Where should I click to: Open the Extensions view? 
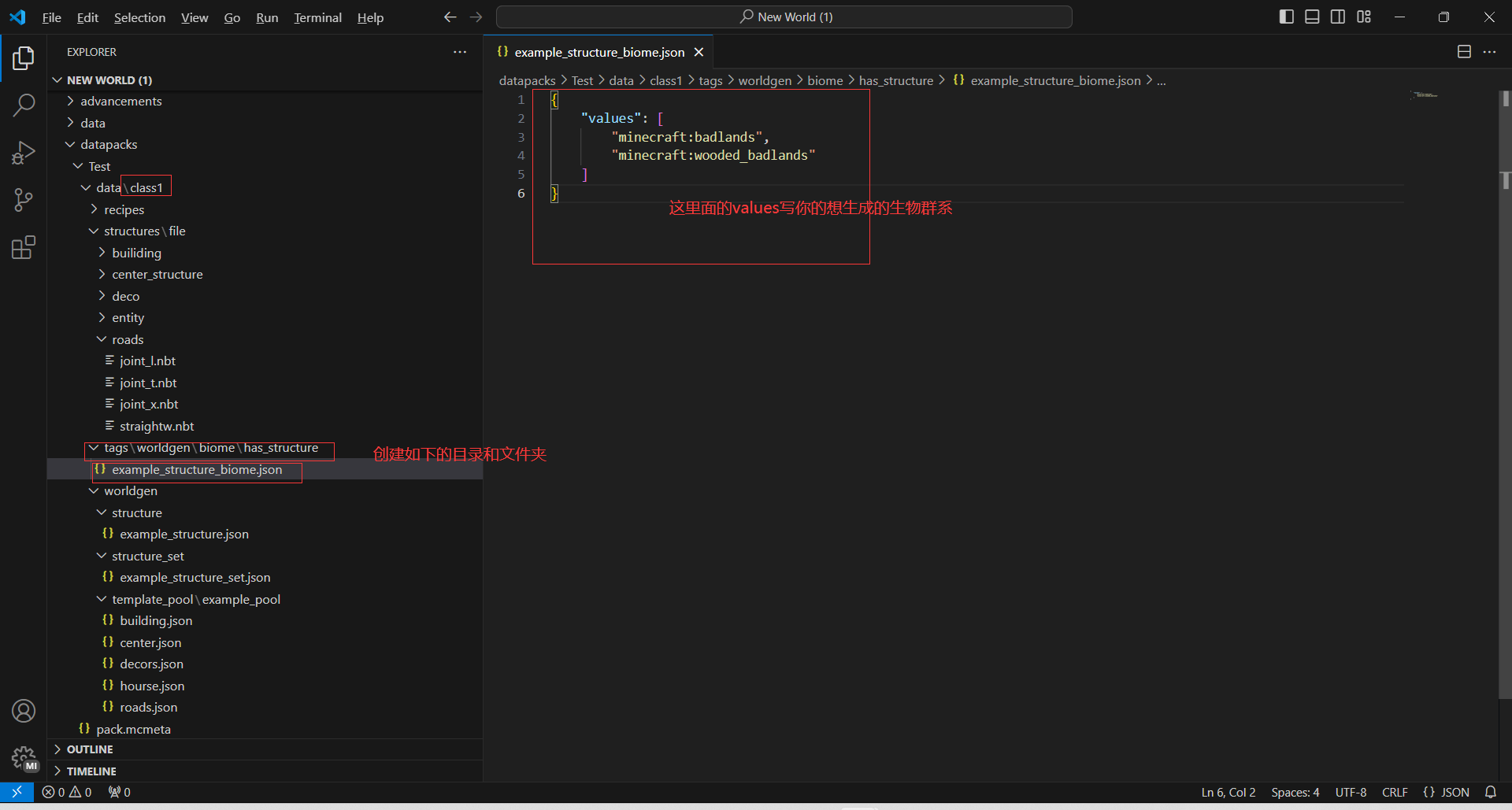click(24, 247)
